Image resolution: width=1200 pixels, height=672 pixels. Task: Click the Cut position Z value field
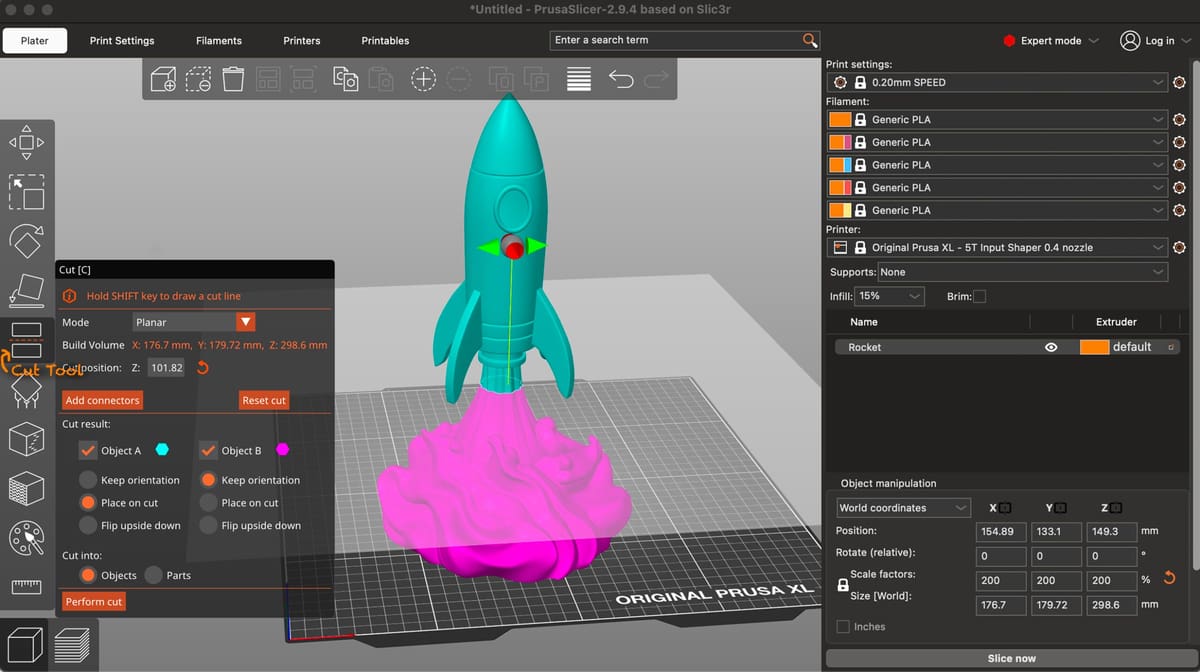click(166, 368)
